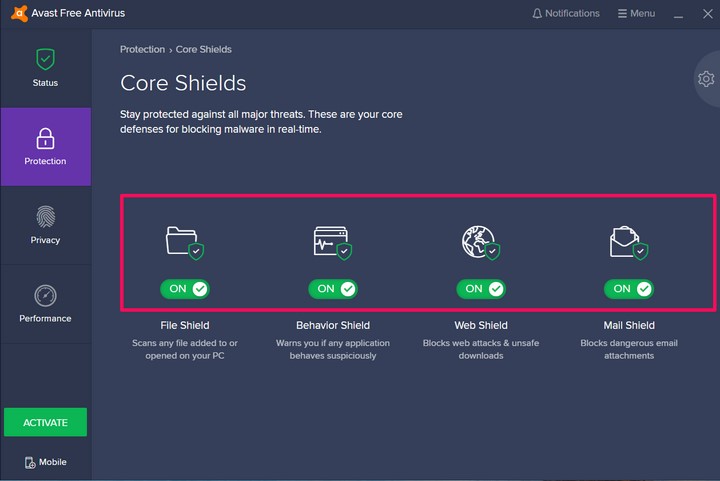Open the Notifications text item
The width and height of the screenshot is (720, 481).
[x=572, y=13]
